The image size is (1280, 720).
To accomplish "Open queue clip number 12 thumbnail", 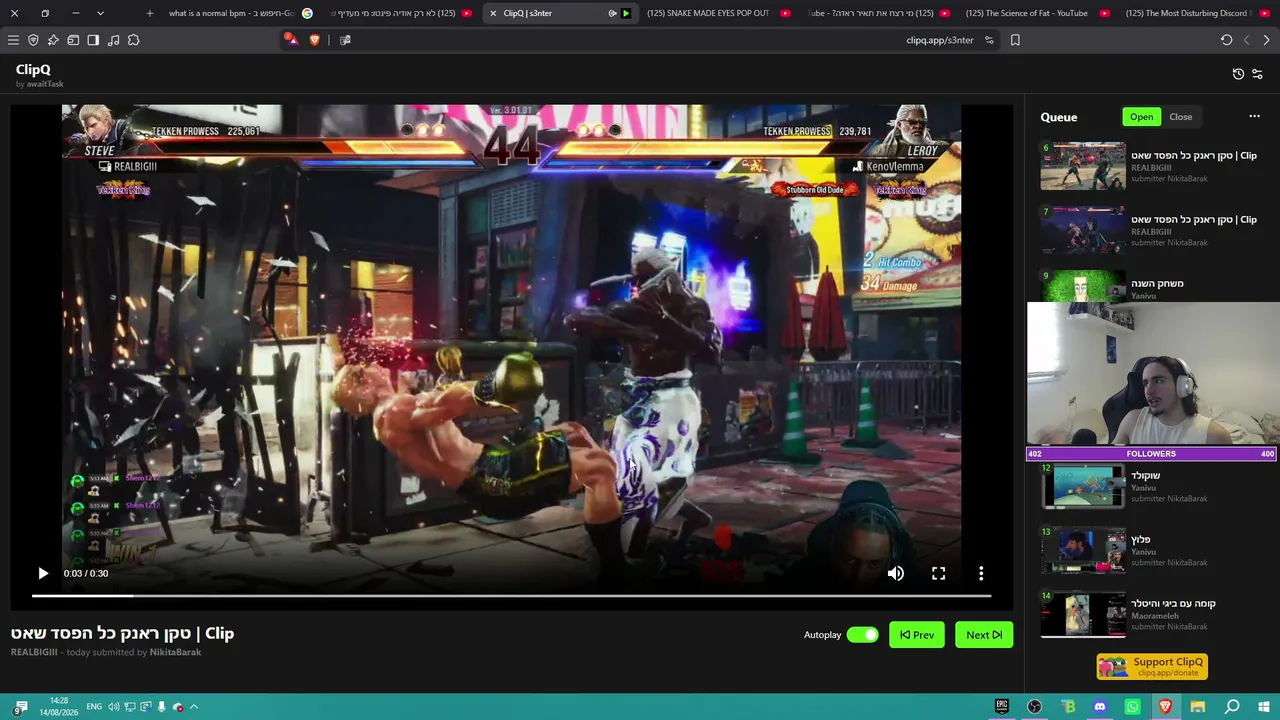I will pyautogui.click(x=1083, y=486).
